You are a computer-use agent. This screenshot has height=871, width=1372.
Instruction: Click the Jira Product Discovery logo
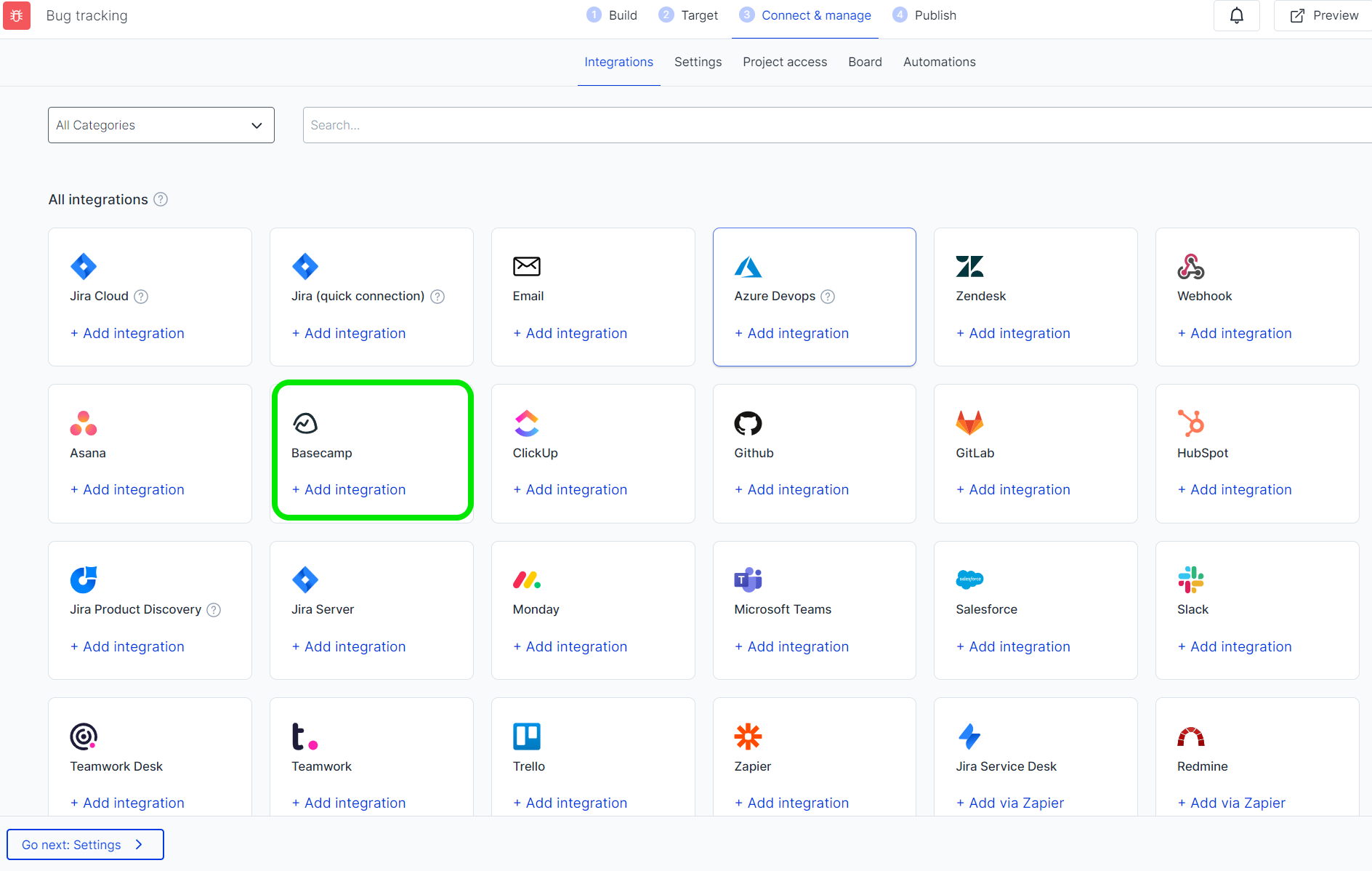tap(84, 579)
